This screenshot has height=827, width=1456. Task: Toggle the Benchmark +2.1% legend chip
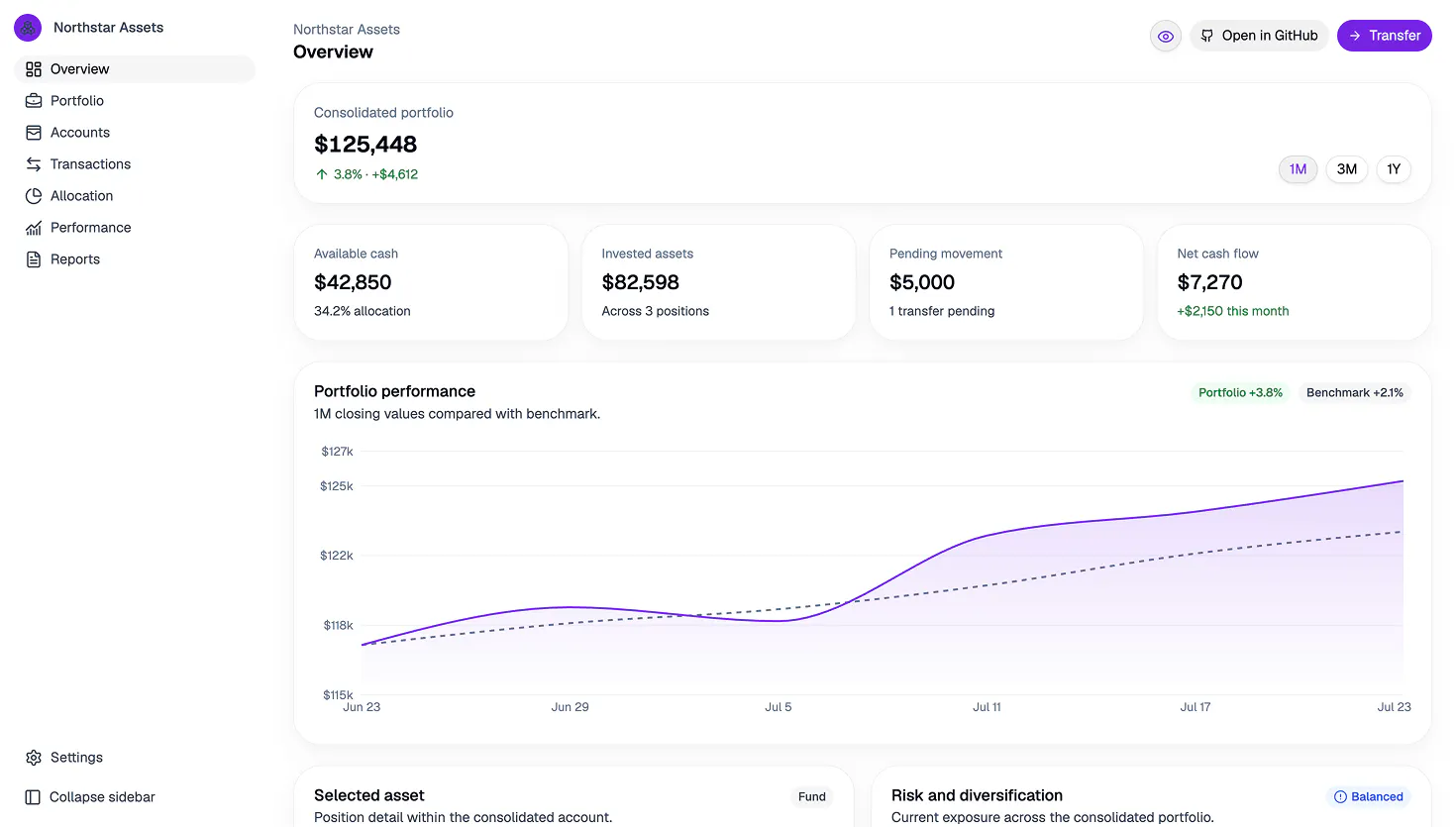point(1355,393)
